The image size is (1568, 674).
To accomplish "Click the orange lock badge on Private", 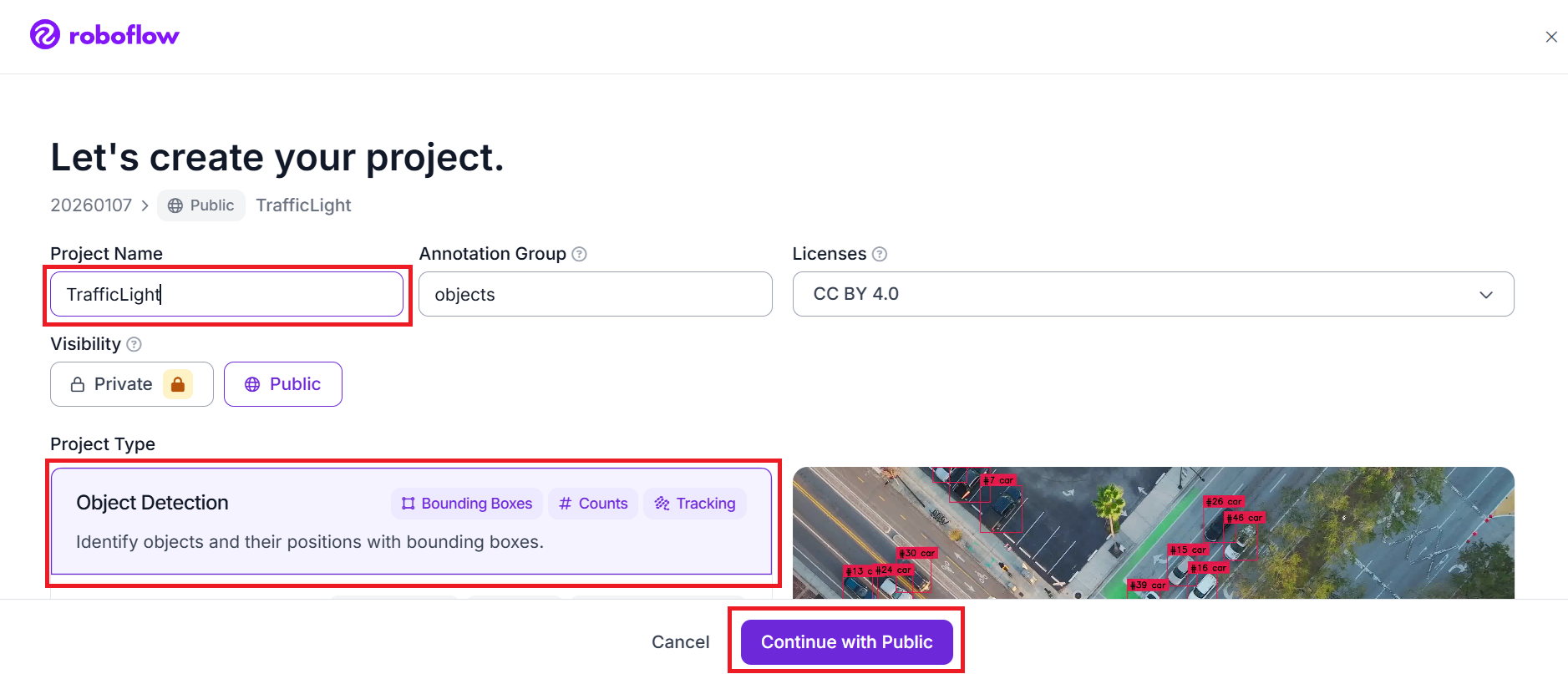I will coord(178,384).
